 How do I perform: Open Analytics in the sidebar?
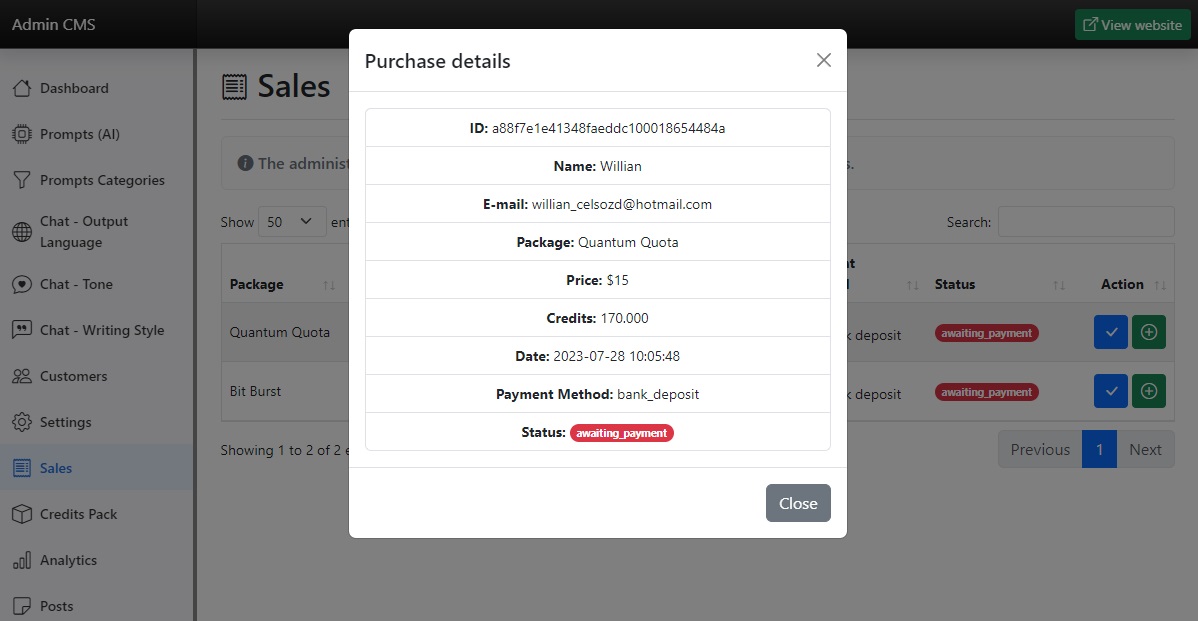(68, 560)
